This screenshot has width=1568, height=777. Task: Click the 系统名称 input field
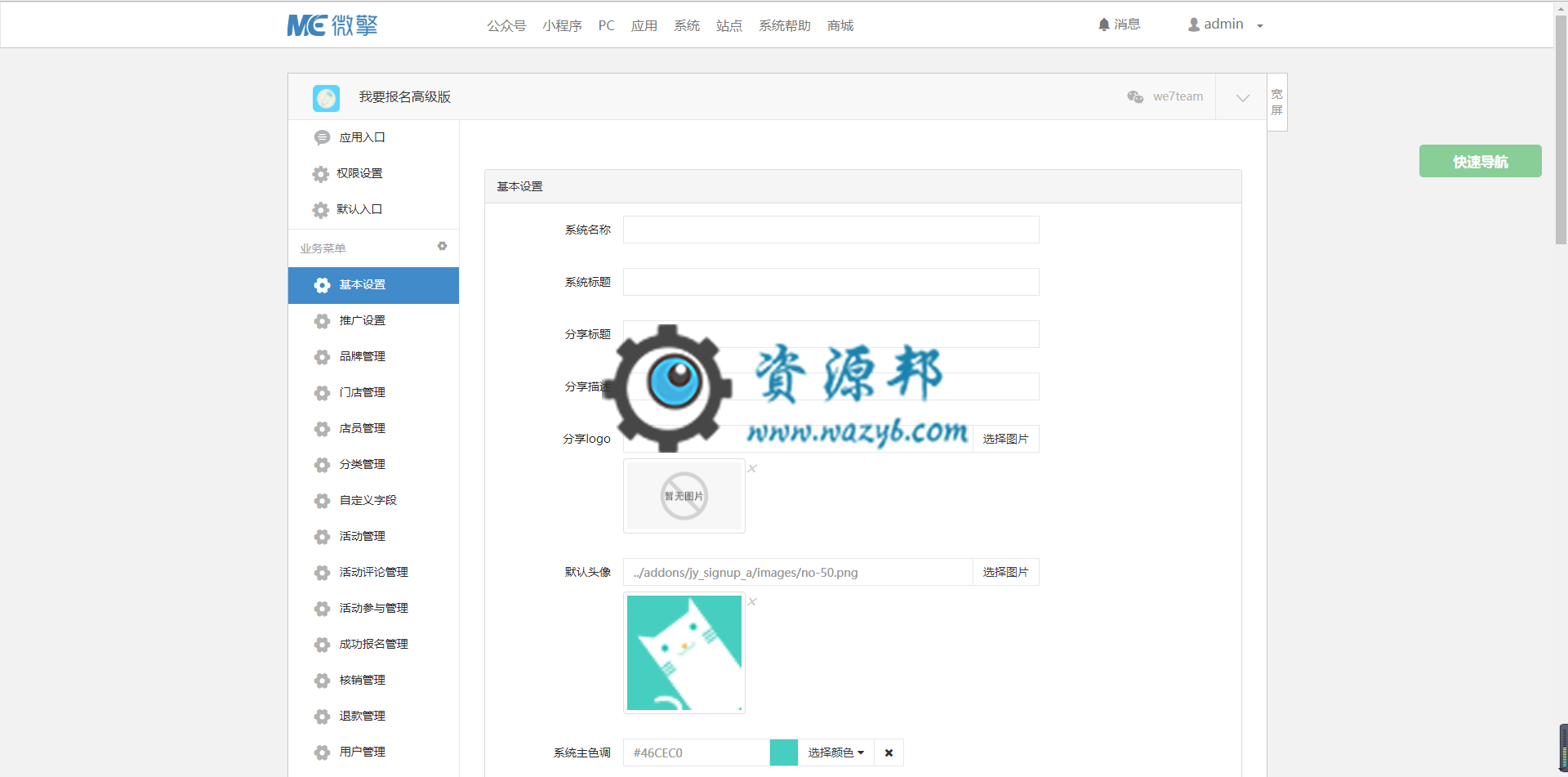tap(831, 230)
